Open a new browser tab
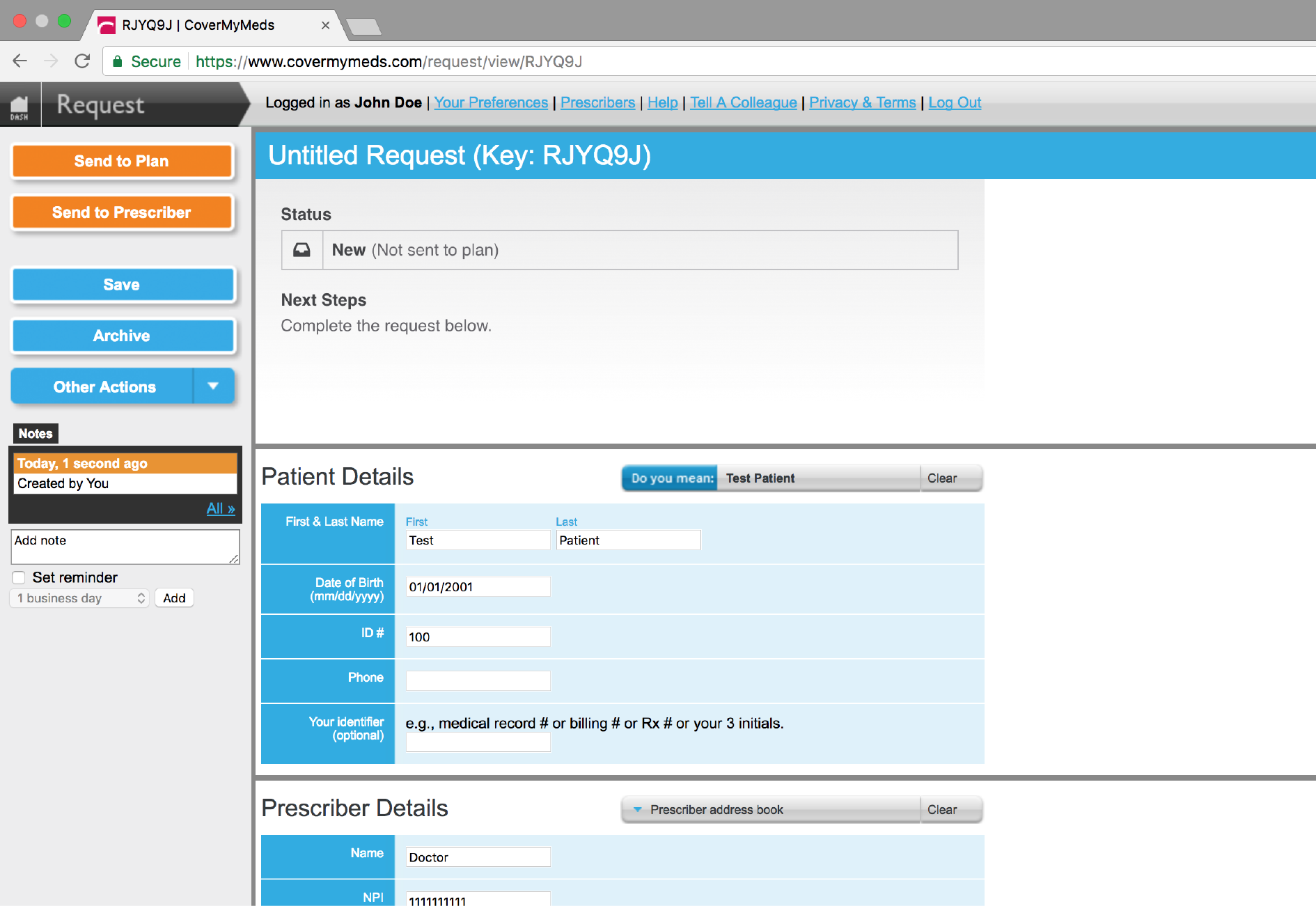This screenshot has width=1316, height=906. [363, 26]
